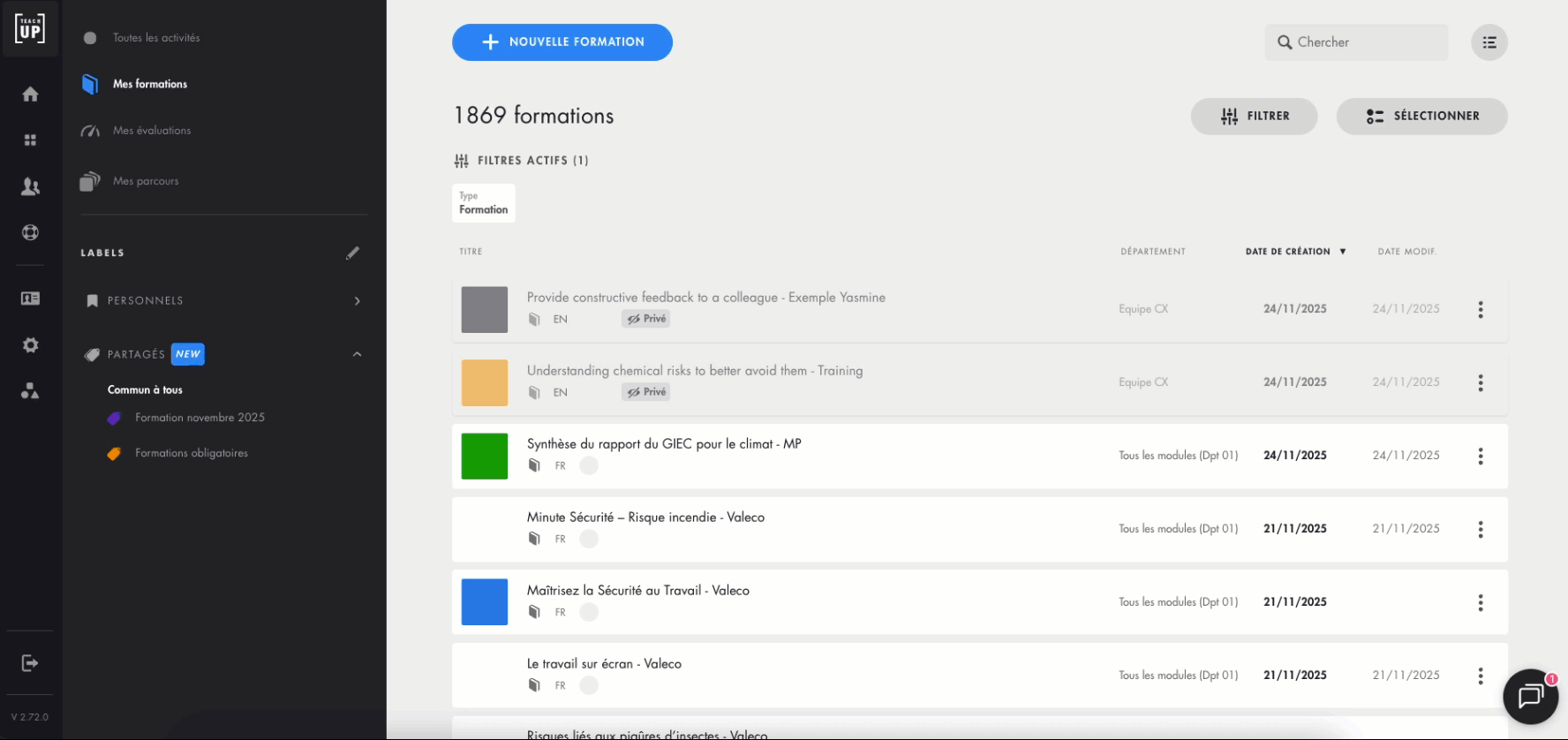Open the users icon in sidebar

tap(30, 186)
